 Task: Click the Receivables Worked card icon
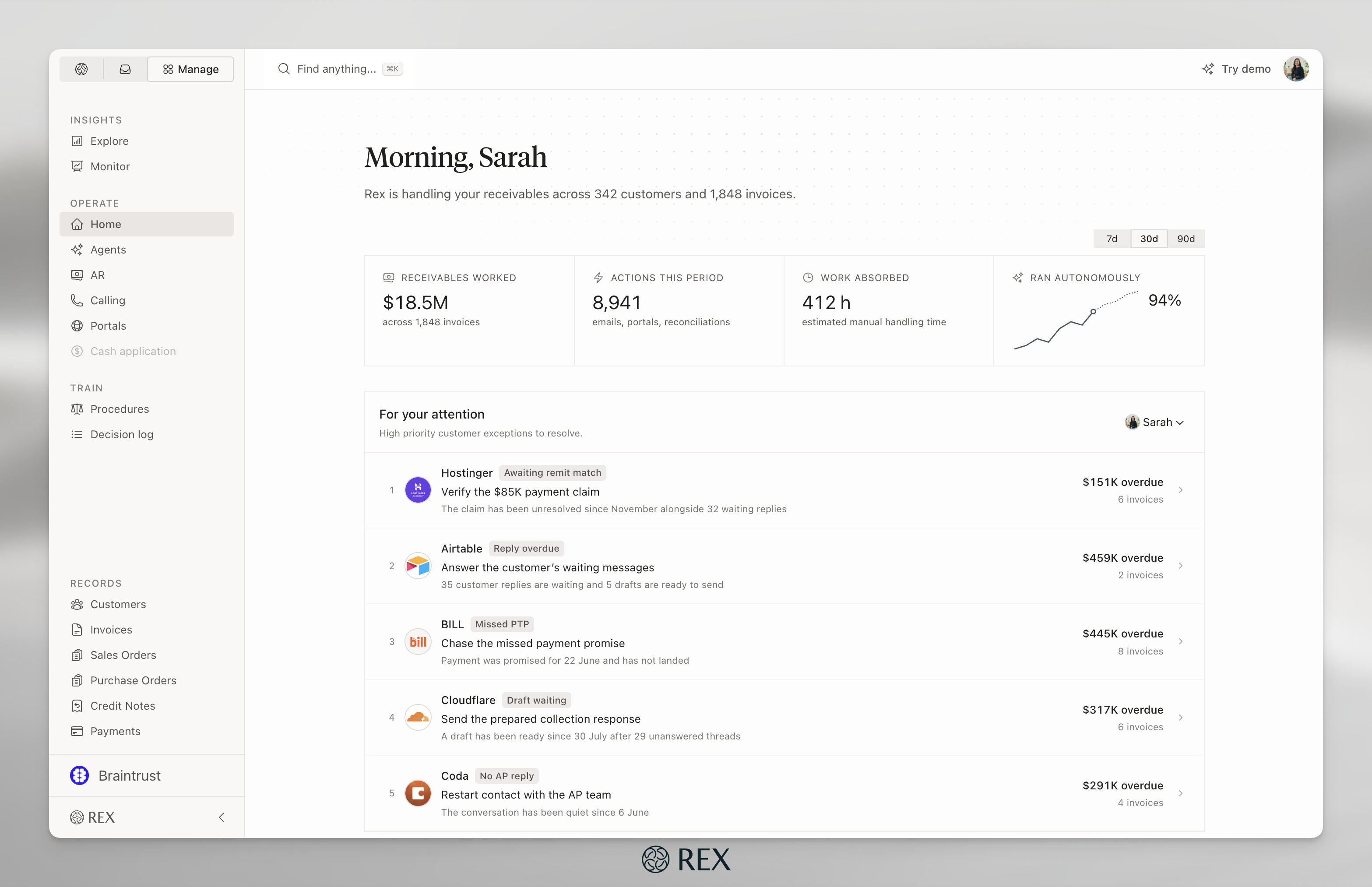tap(389, 278)
